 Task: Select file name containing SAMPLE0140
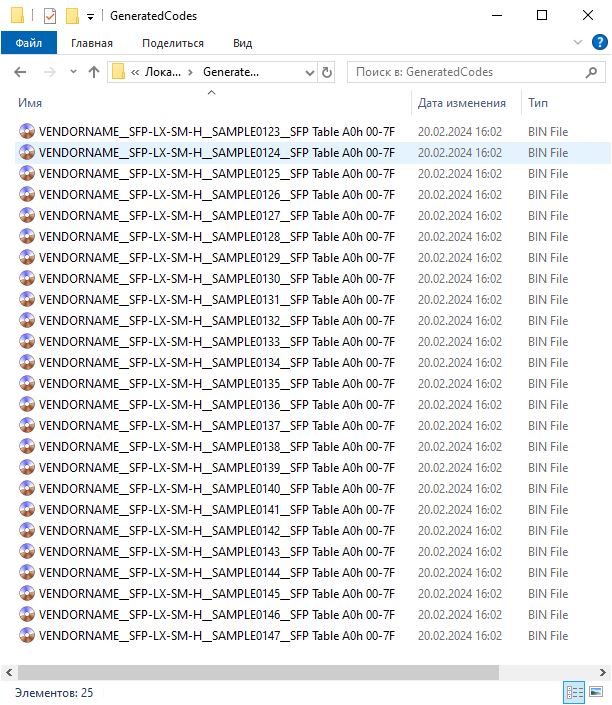(x=217, y=489)
